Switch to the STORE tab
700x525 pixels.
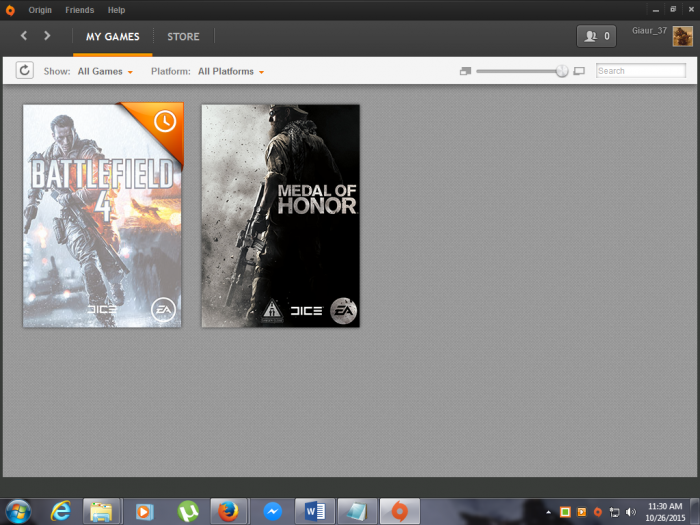(183, 37)
